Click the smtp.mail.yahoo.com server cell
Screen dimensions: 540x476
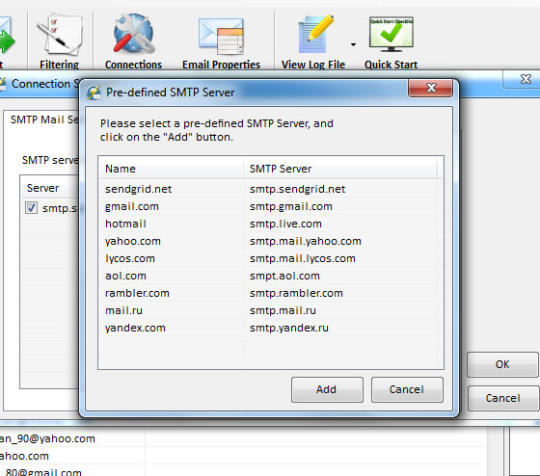[305, 241]
